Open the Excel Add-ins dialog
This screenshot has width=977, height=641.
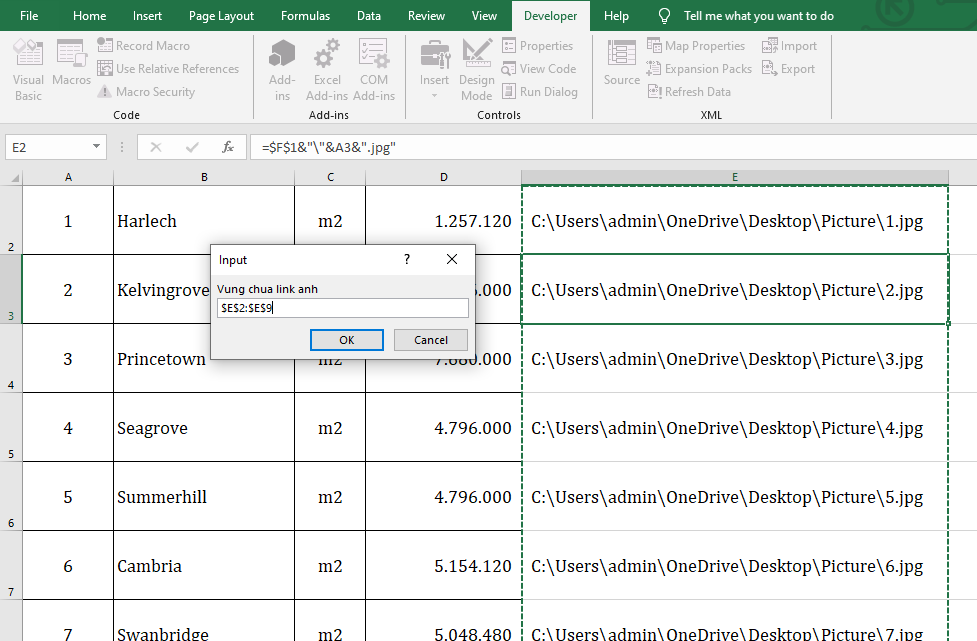pos(327,70)
